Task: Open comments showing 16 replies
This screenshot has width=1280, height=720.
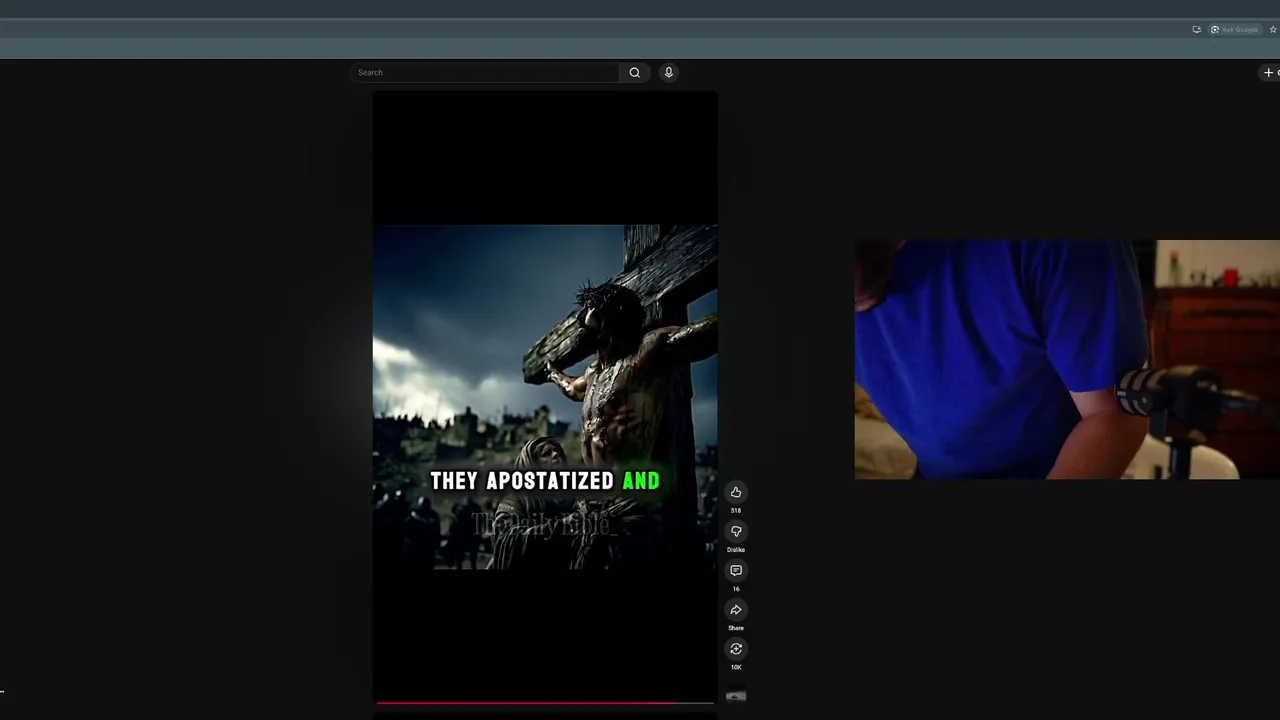Action: pos(736,570)
